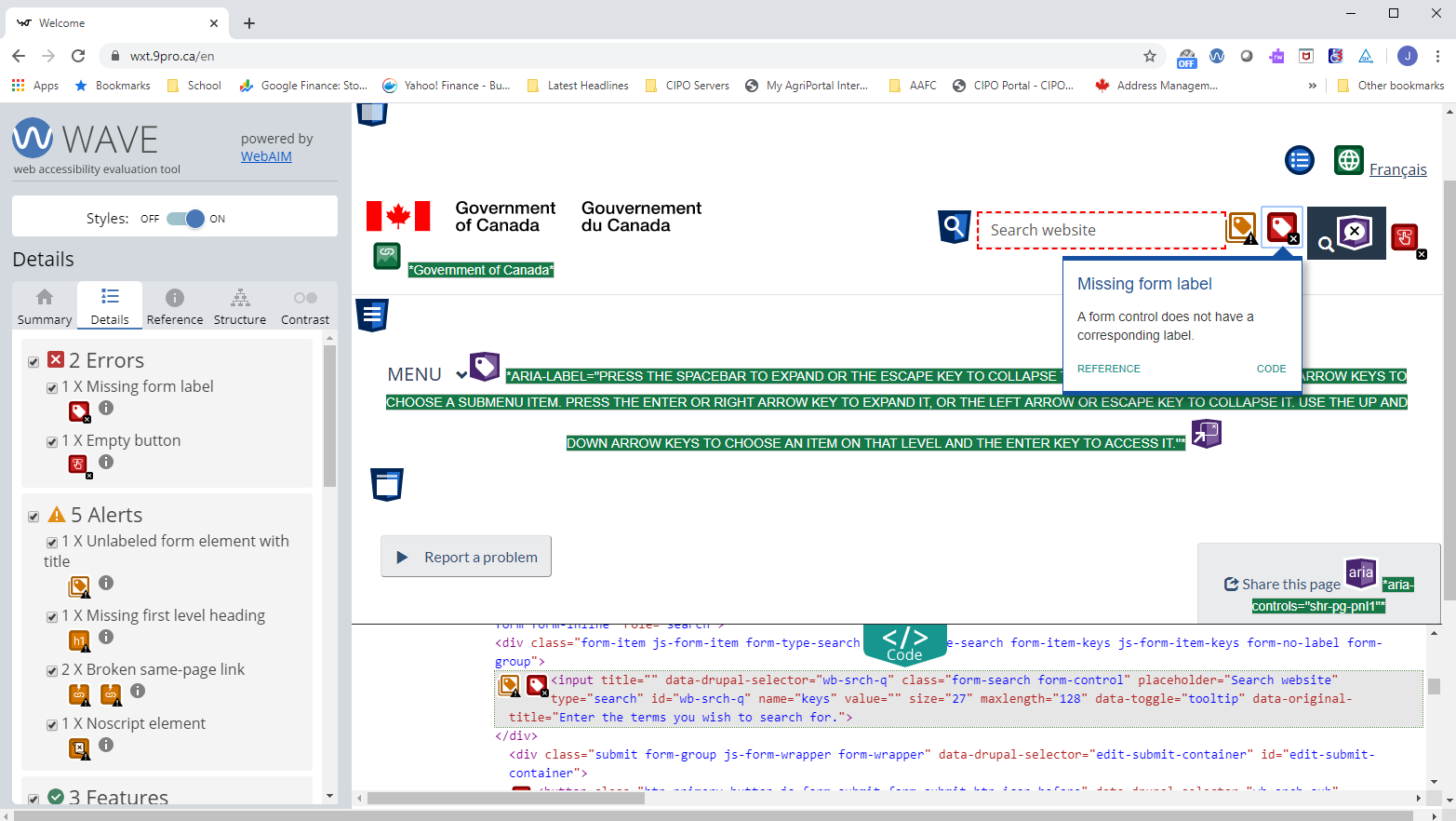Reload the page in Chrome
This screenshot has width=1456, height=821.
[78, 56]
